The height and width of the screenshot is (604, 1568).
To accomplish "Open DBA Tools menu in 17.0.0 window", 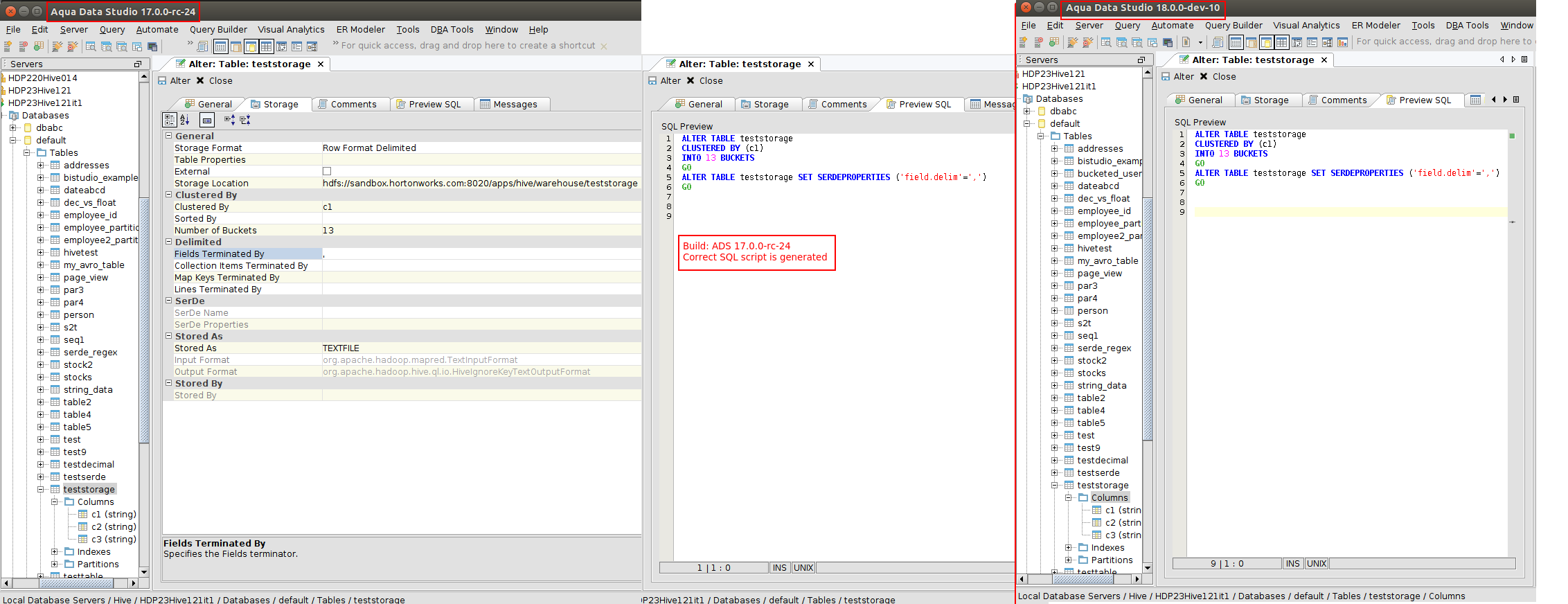I will [x=452, y=29].
